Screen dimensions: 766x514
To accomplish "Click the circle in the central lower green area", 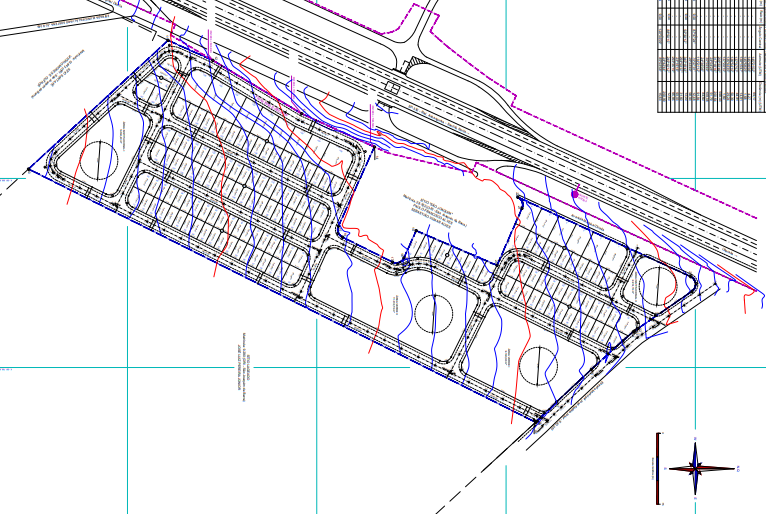I will tap(434, 314).
